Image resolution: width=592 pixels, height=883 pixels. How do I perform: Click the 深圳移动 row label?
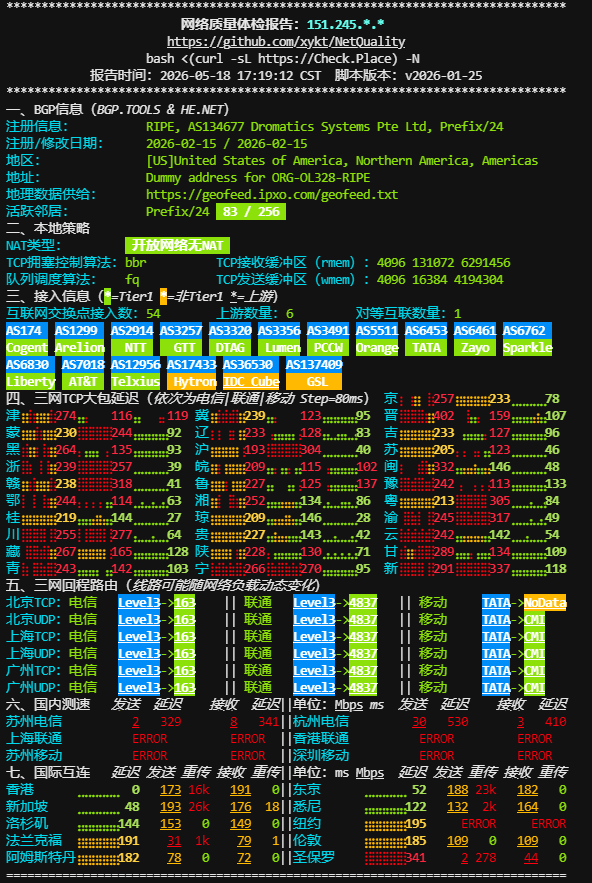[x=321, y=755]
